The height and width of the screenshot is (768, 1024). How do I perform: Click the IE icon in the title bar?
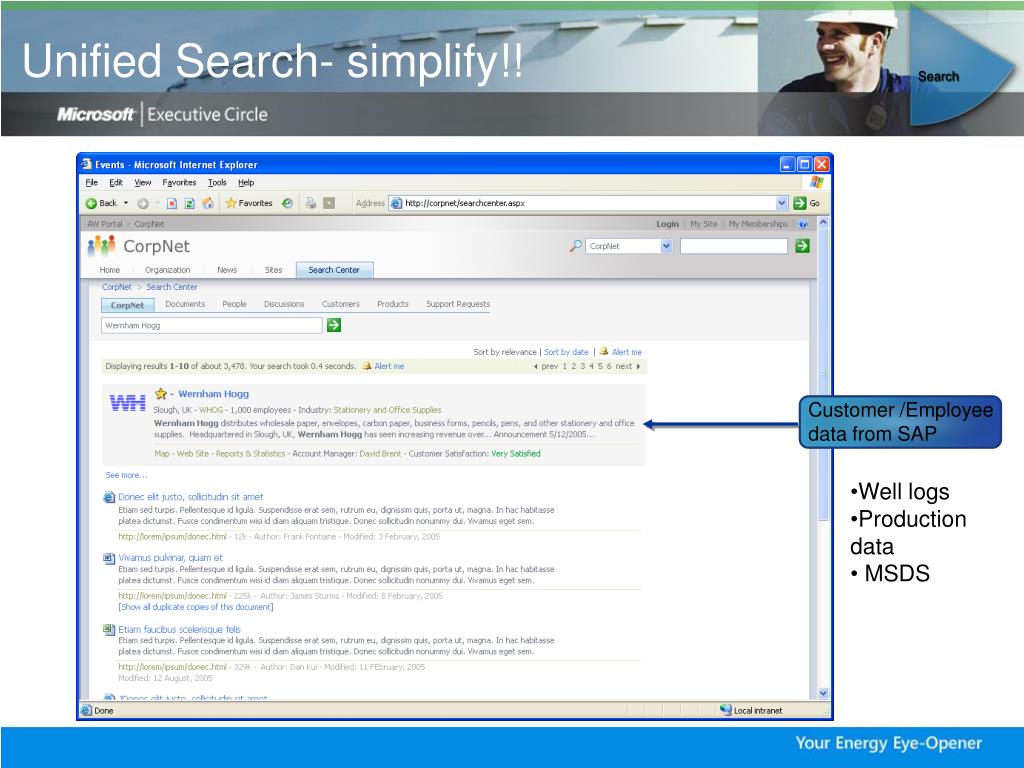[87, 164]
